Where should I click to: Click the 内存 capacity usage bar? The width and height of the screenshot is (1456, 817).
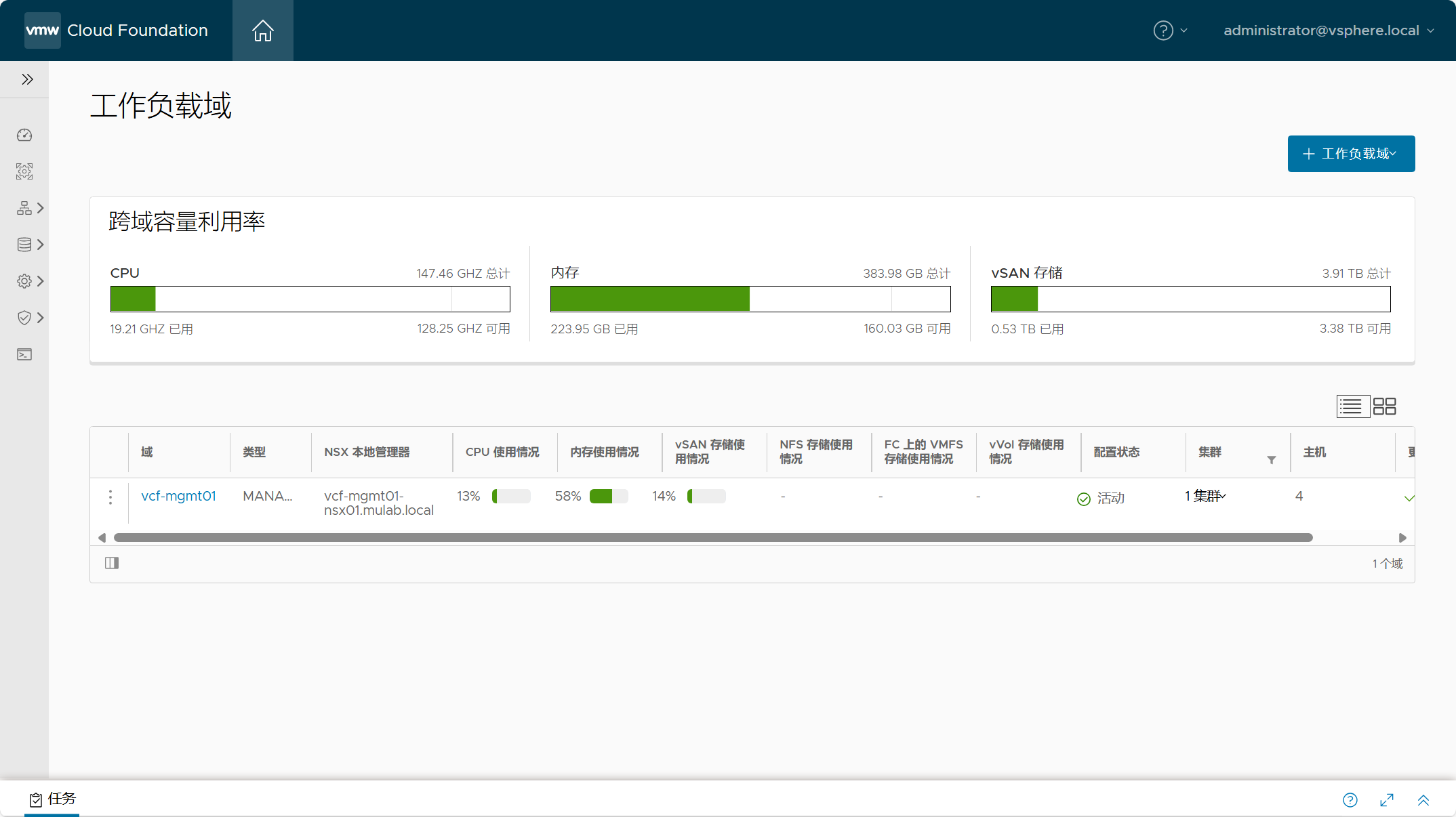pos(750,299)
